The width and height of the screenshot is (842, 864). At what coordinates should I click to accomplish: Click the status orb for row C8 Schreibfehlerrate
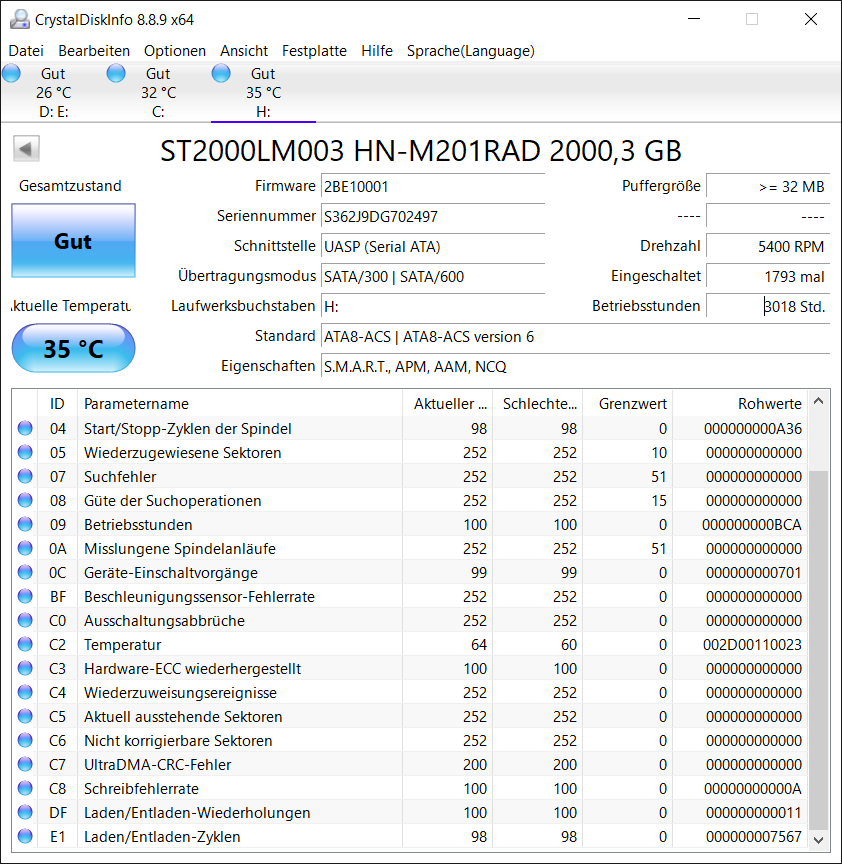point(25,789)
